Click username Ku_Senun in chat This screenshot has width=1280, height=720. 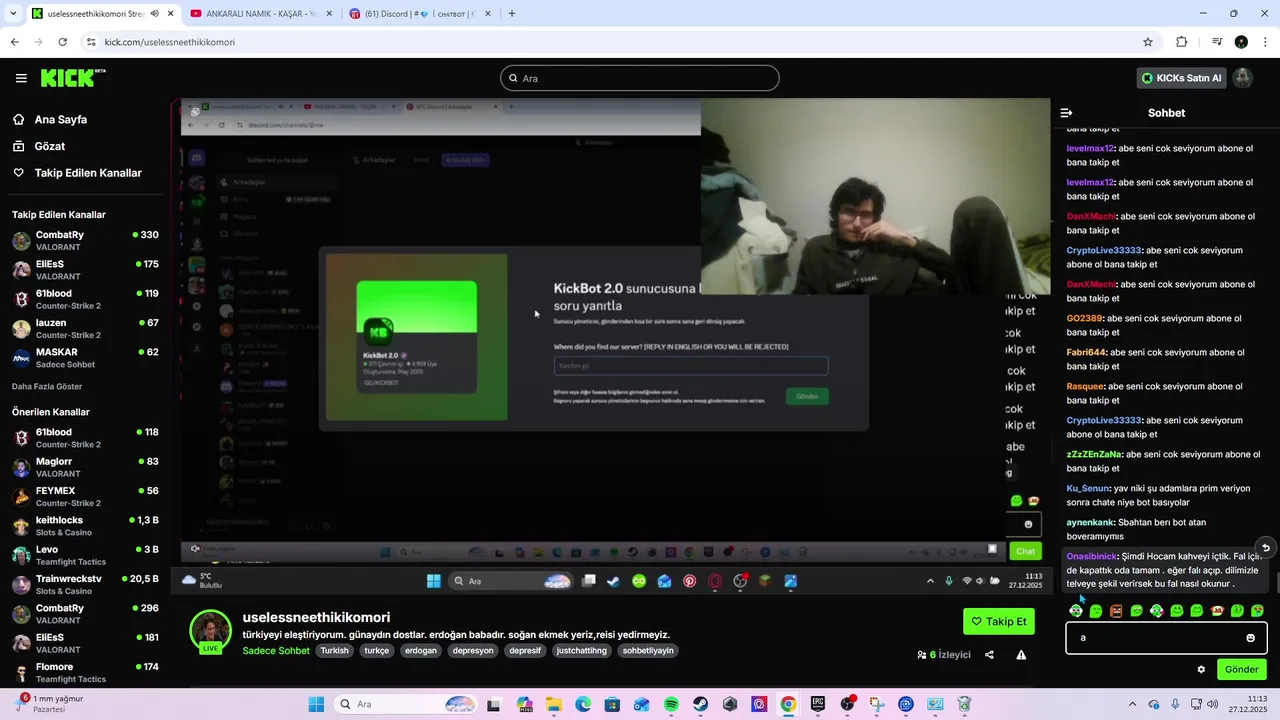(1088, 488)
